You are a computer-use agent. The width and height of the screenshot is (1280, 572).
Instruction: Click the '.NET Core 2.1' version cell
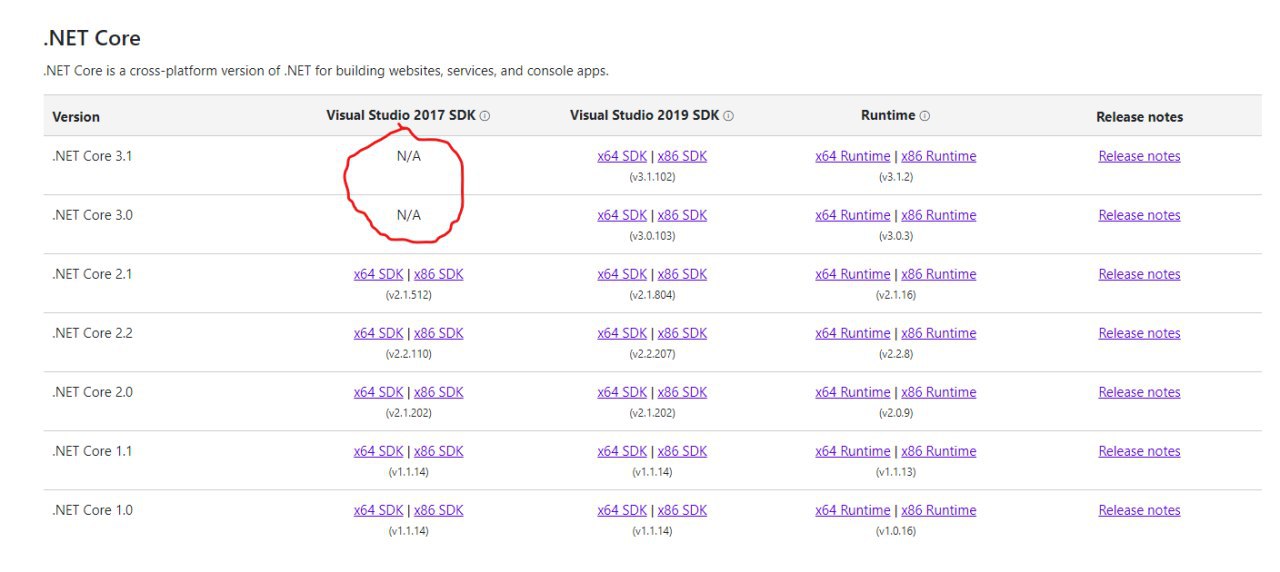tap(92, 274)
